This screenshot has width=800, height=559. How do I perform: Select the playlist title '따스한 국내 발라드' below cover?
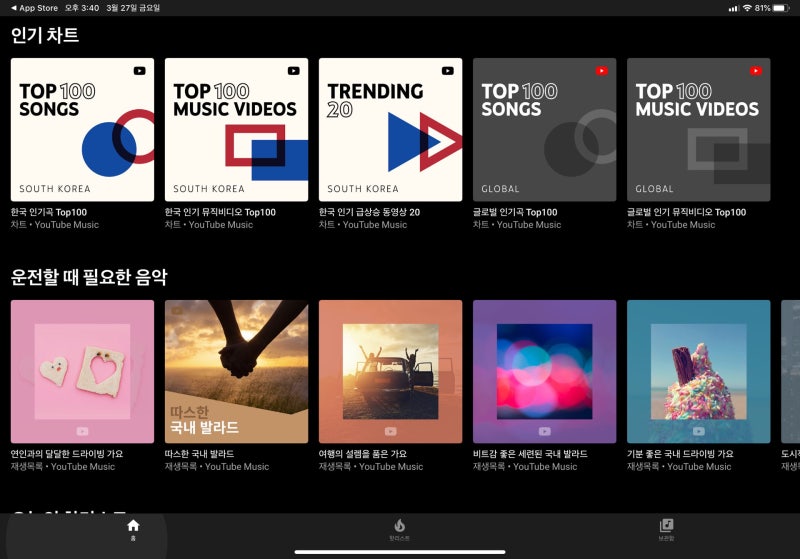point(199,454)
